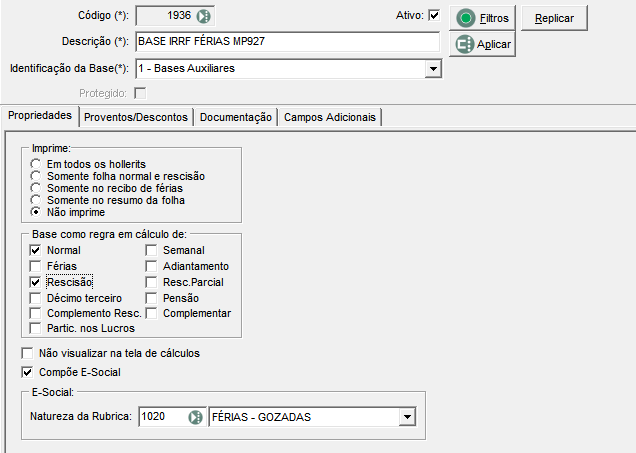
Task: Open the Proventos/Descontos tab
Action: click(136, 117)
